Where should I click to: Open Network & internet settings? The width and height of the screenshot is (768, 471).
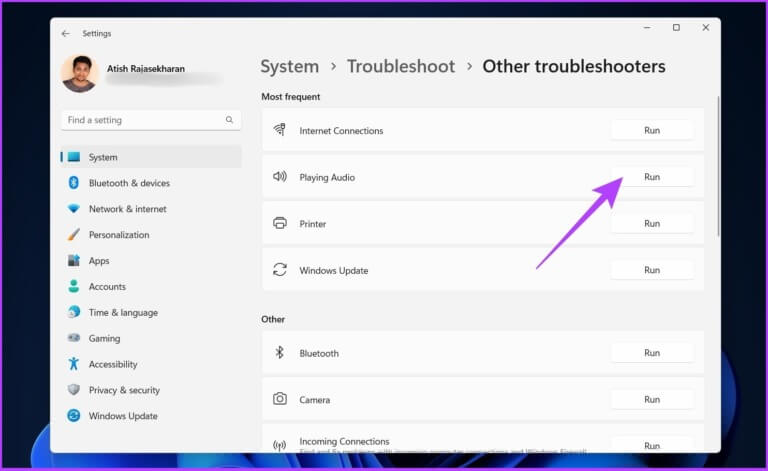tap(127, 209)
